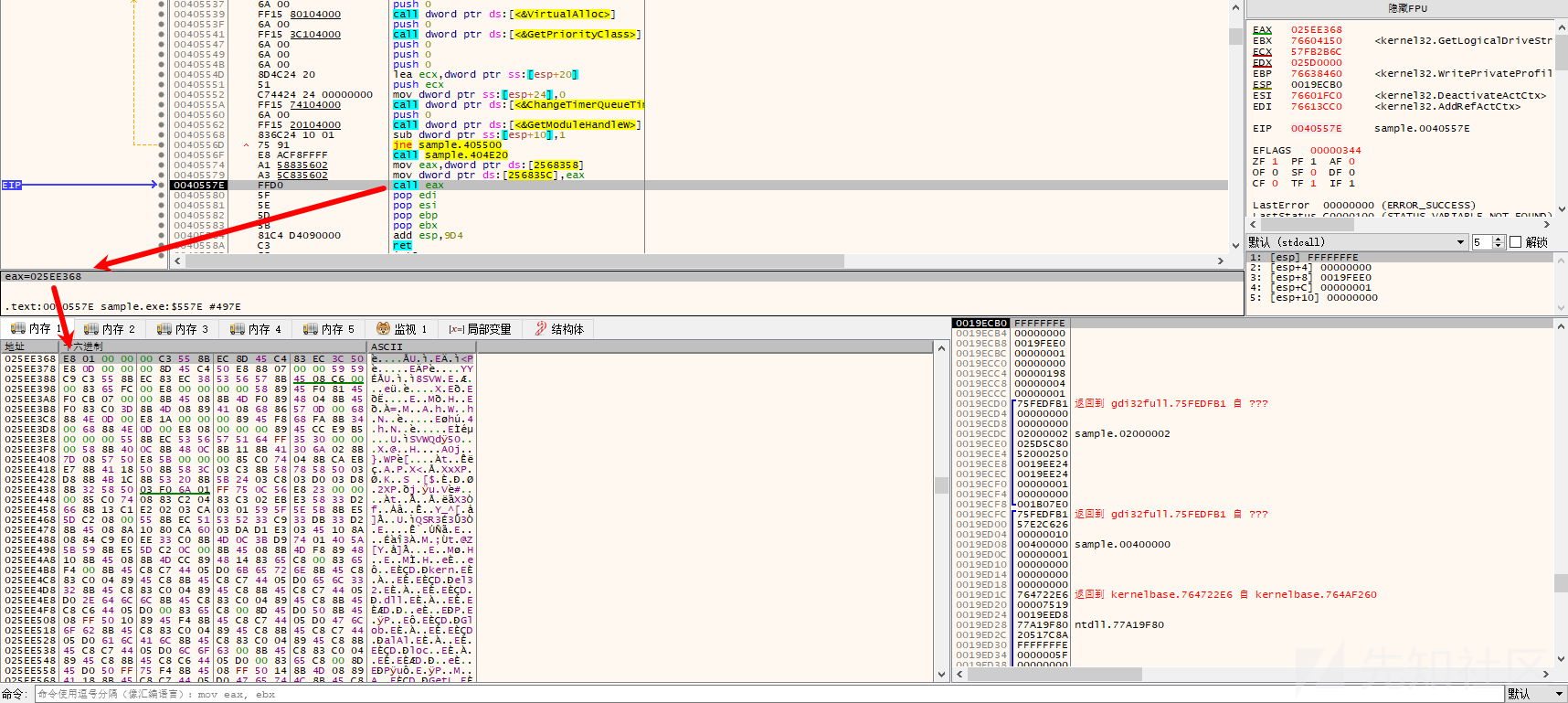
Task: Toggle breakpoint bullet at address 00405580
Action: tap(162, 196)
